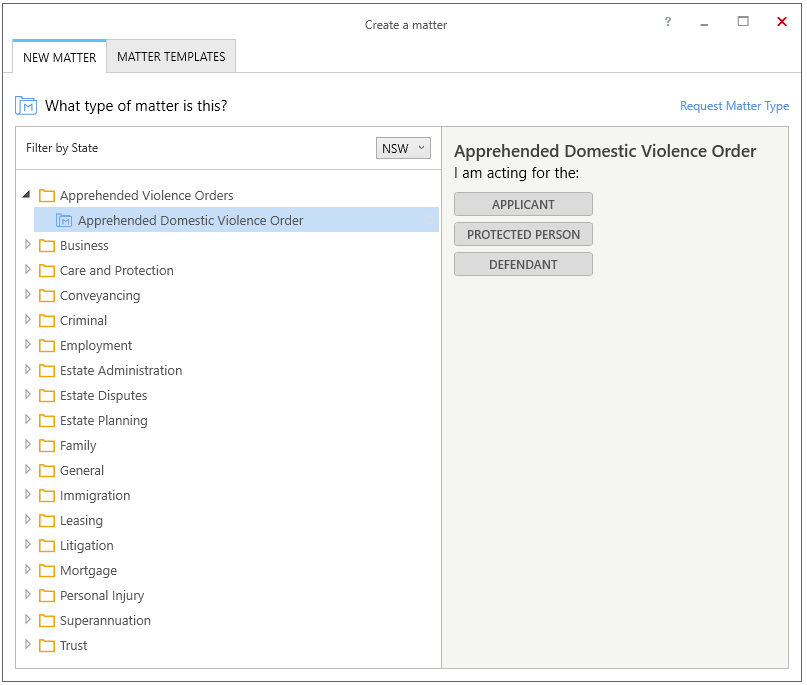
Task: Expand the Immigration category arrow
Action: coord(28,495)
